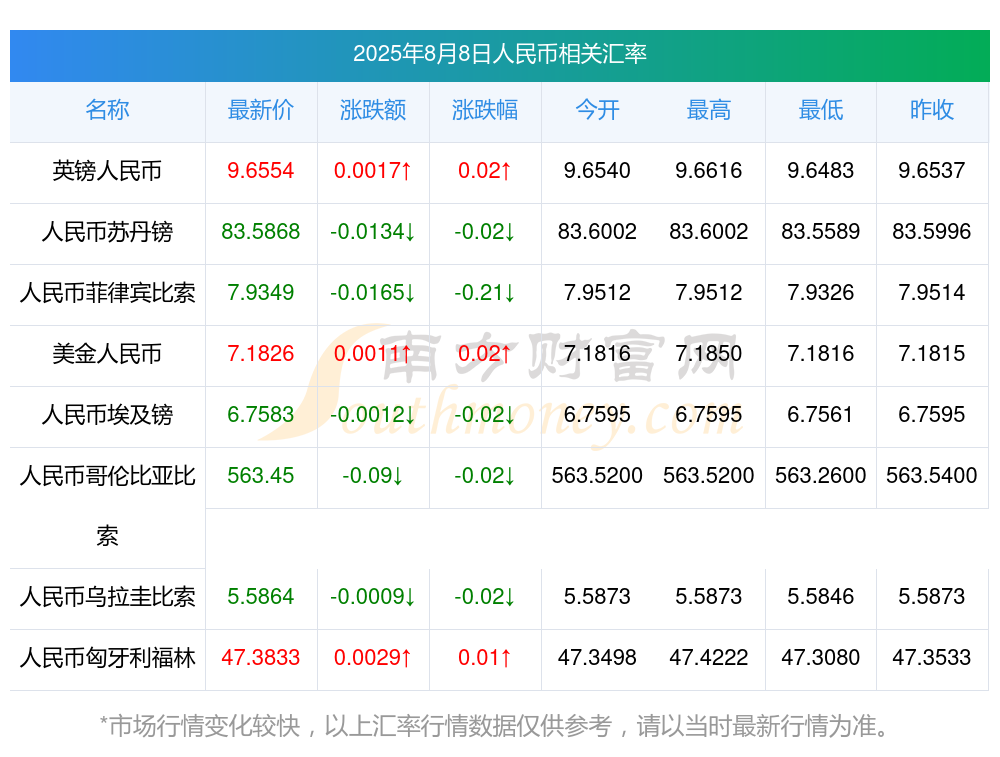The image size is (1000, 757).
Task: Click previous close 9.6537
Action: click(x=932, y=170)
